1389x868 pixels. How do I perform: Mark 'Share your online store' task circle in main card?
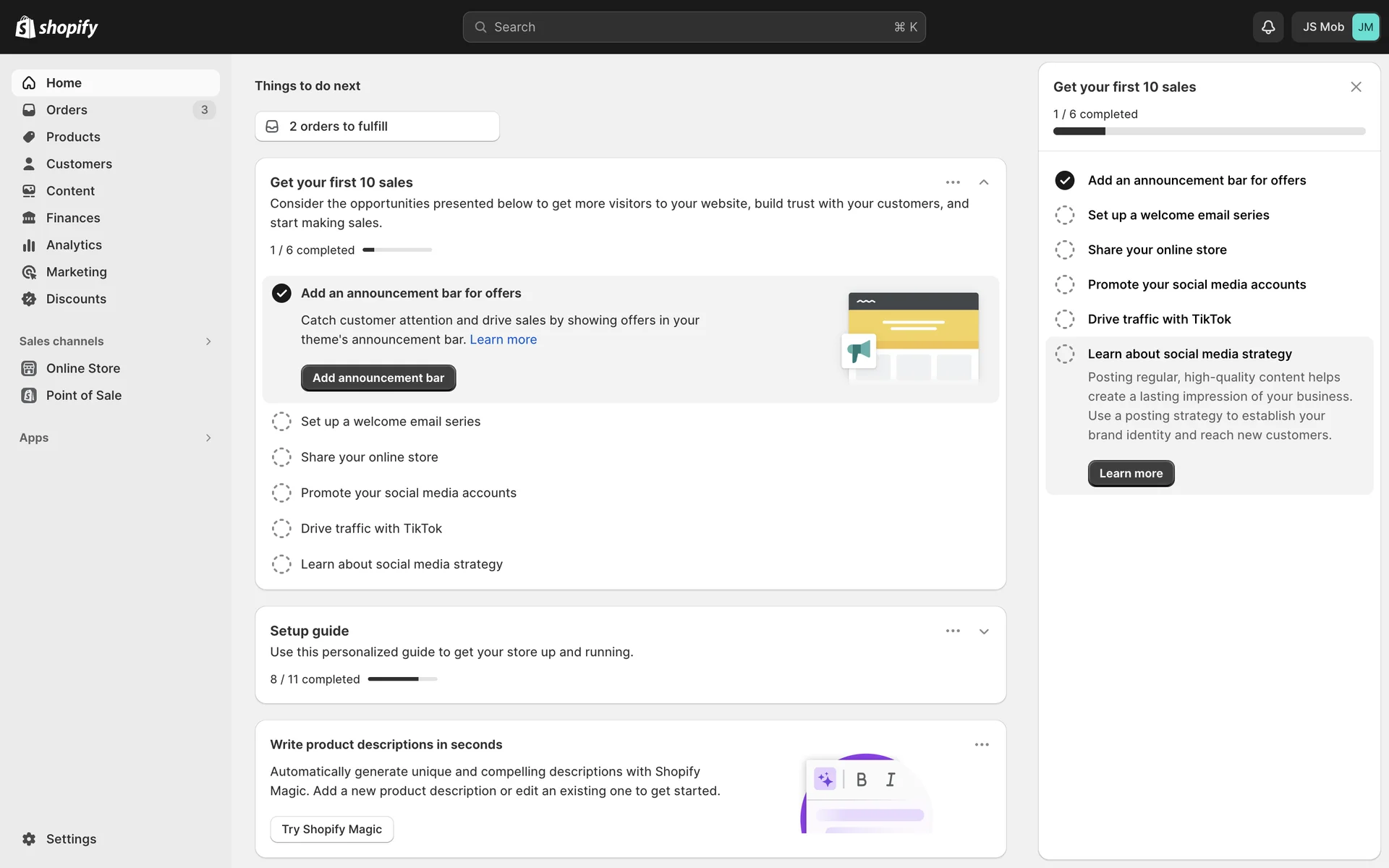(281, 457)
